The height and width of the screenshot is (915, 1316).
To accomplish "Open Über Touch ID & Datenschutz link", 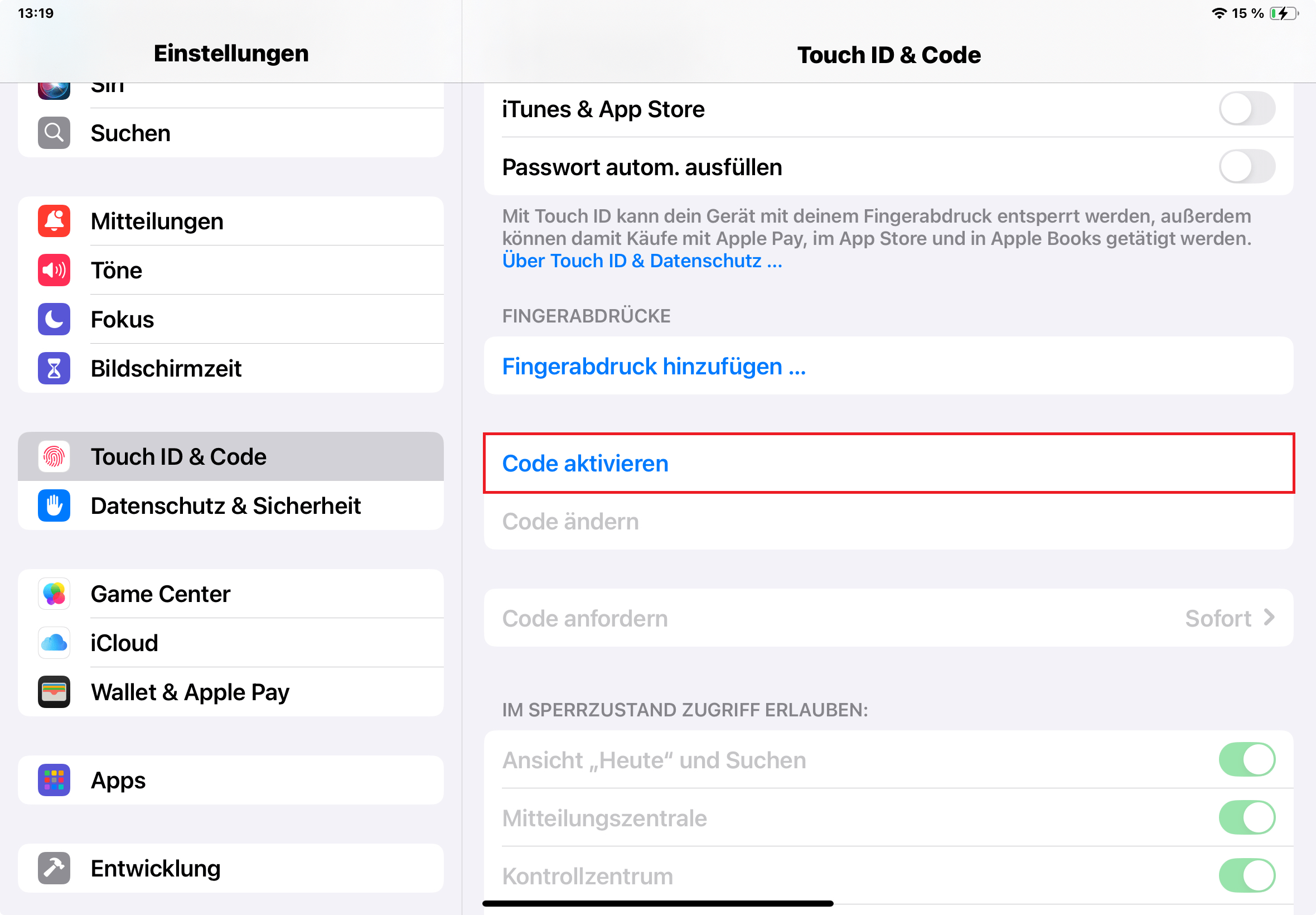I will click(642, 261).
